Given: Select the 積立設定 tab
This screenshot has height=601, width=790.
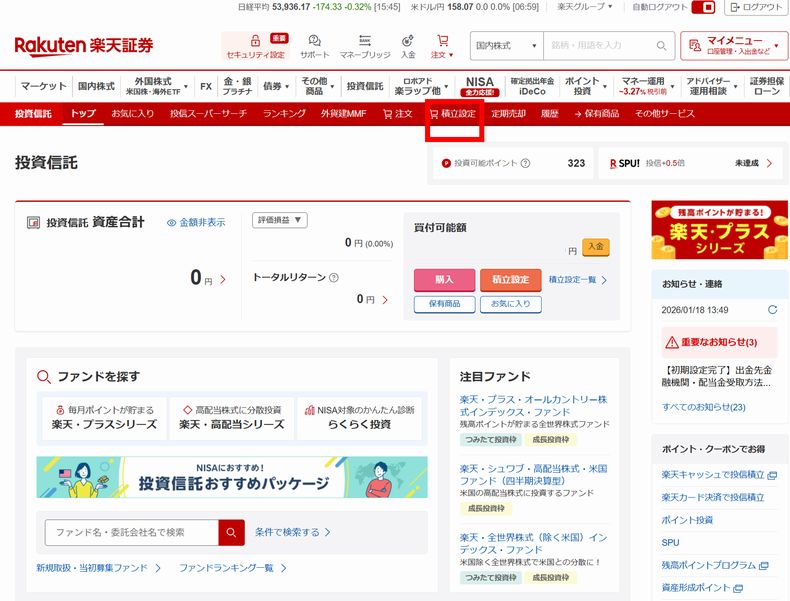Looking at the screenshot, I should pyautogui.click(x=452, y=114).
